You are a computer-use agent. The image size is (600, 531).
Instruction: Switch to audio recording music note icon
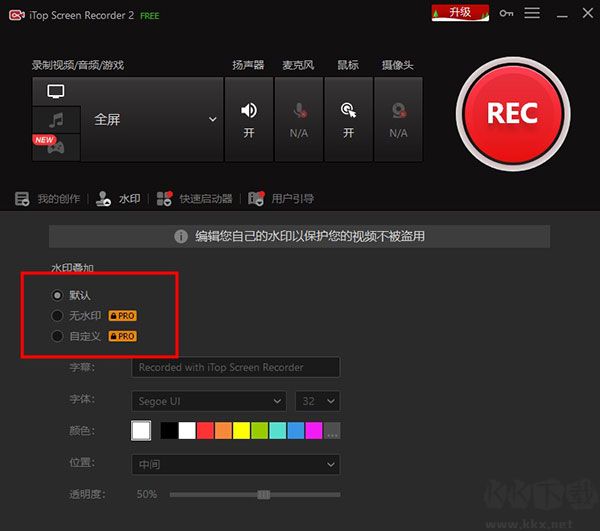tap(56, 120)
